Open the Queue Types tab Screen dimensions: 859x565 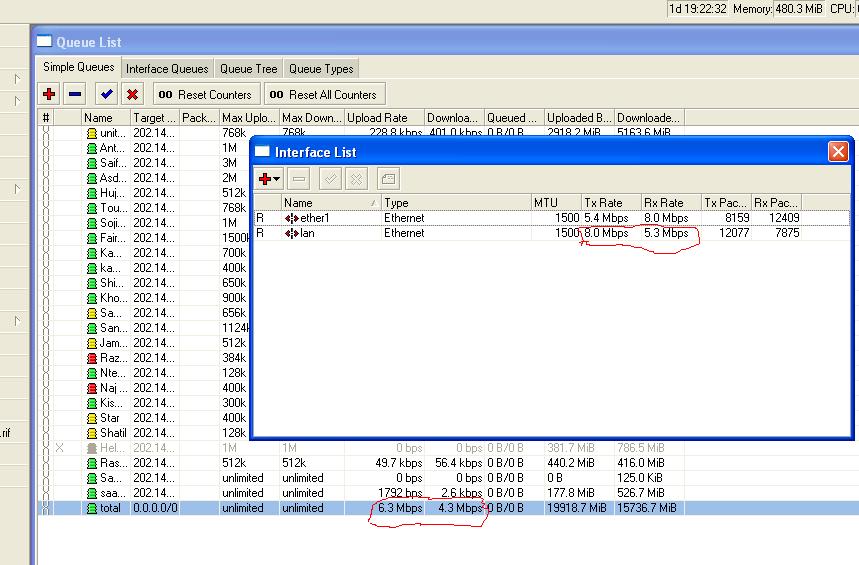pyautogui.click(x=321, y=69)
